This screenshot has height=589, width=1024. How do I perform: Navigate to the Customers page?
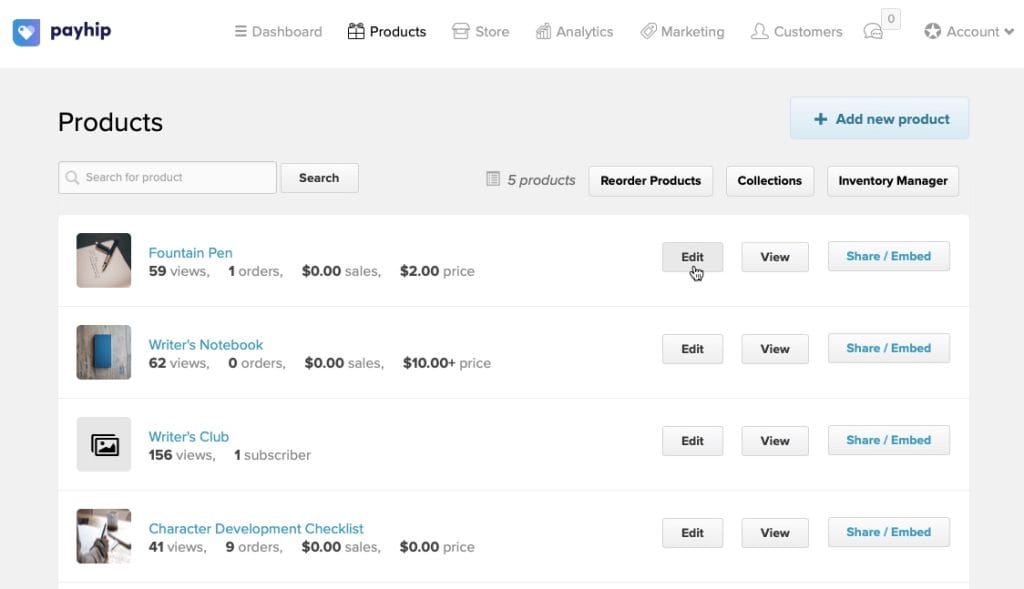[x=796, y=32]
